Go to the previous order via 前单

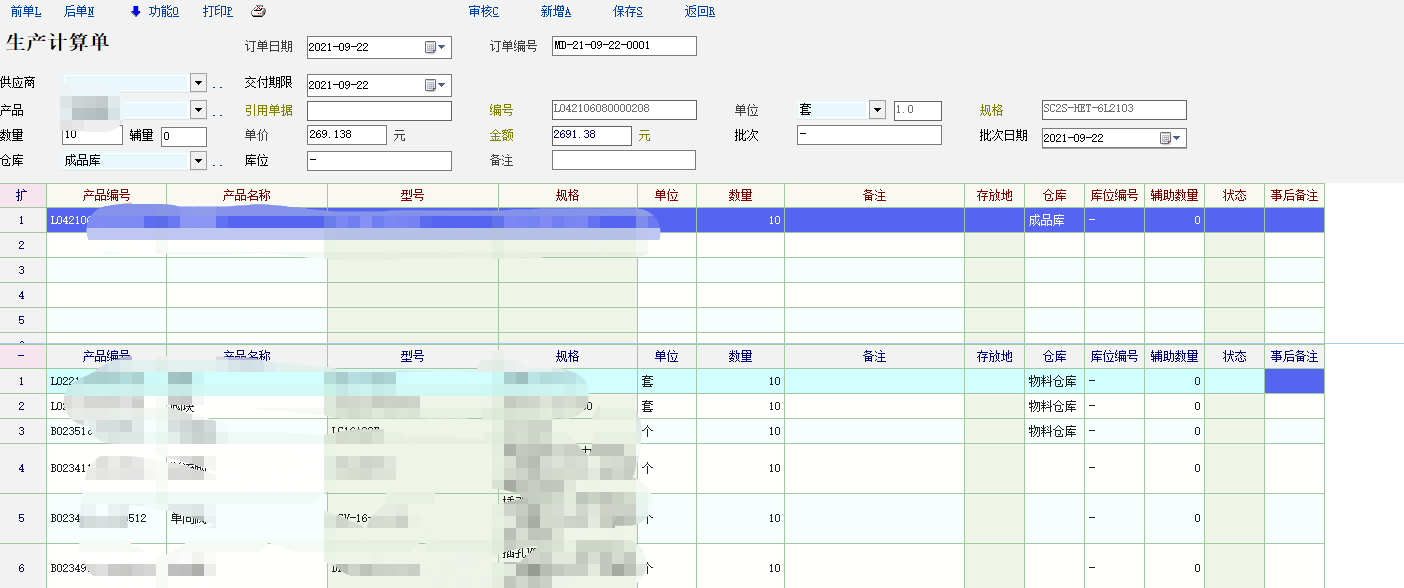click(x=26, y=12)
